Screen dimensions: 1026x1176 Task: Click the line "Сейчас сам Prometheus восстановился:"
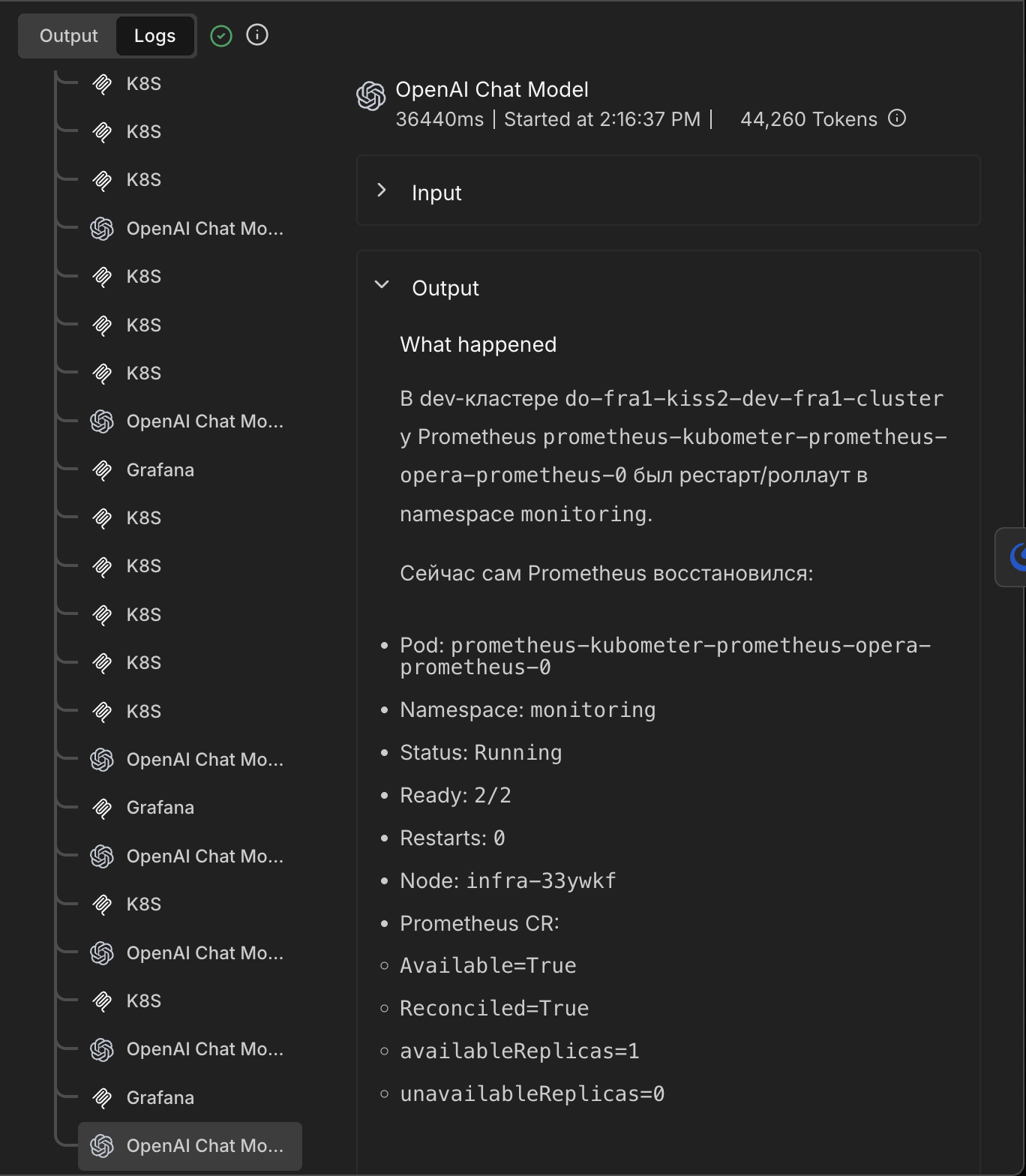click(x=607, y=574)
